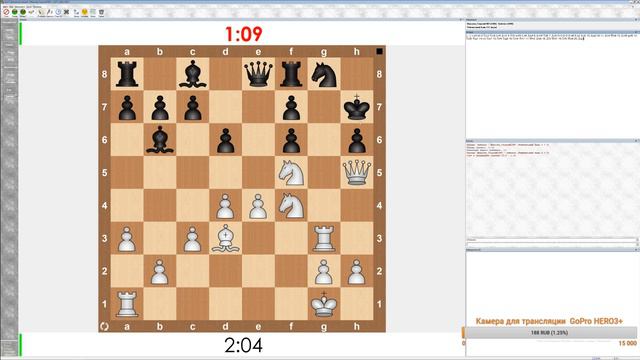Click the pen-shaped toolbar icon
Viewport: 640px width, 360px height.
tap(49, 12)
